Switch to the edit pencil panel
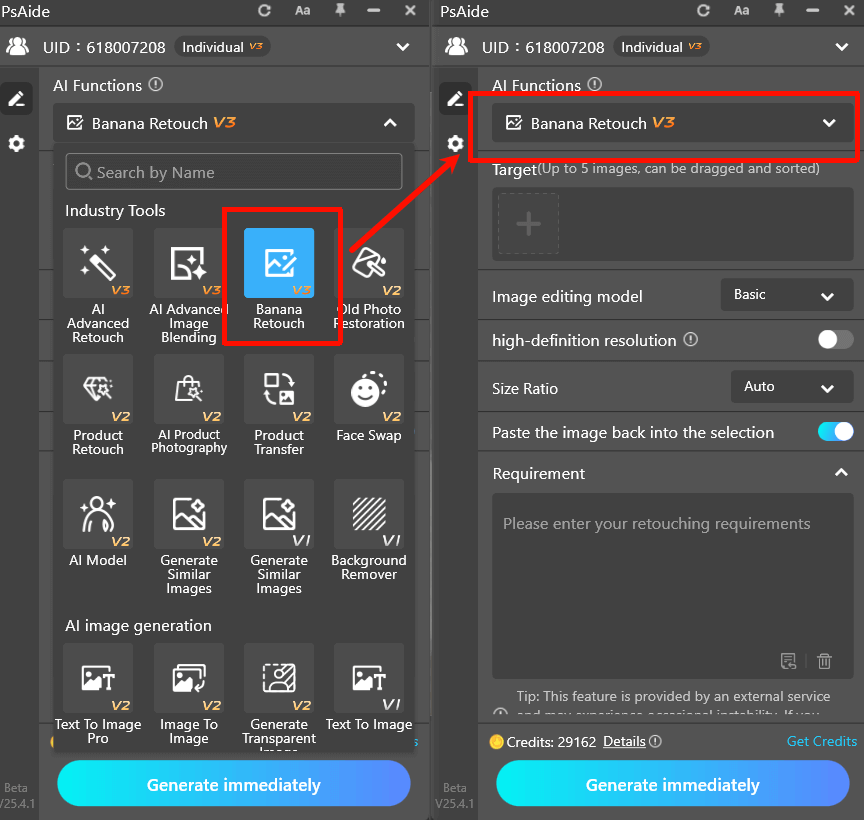The height and width of the screenshot is (820, 864). coord(15,99)
